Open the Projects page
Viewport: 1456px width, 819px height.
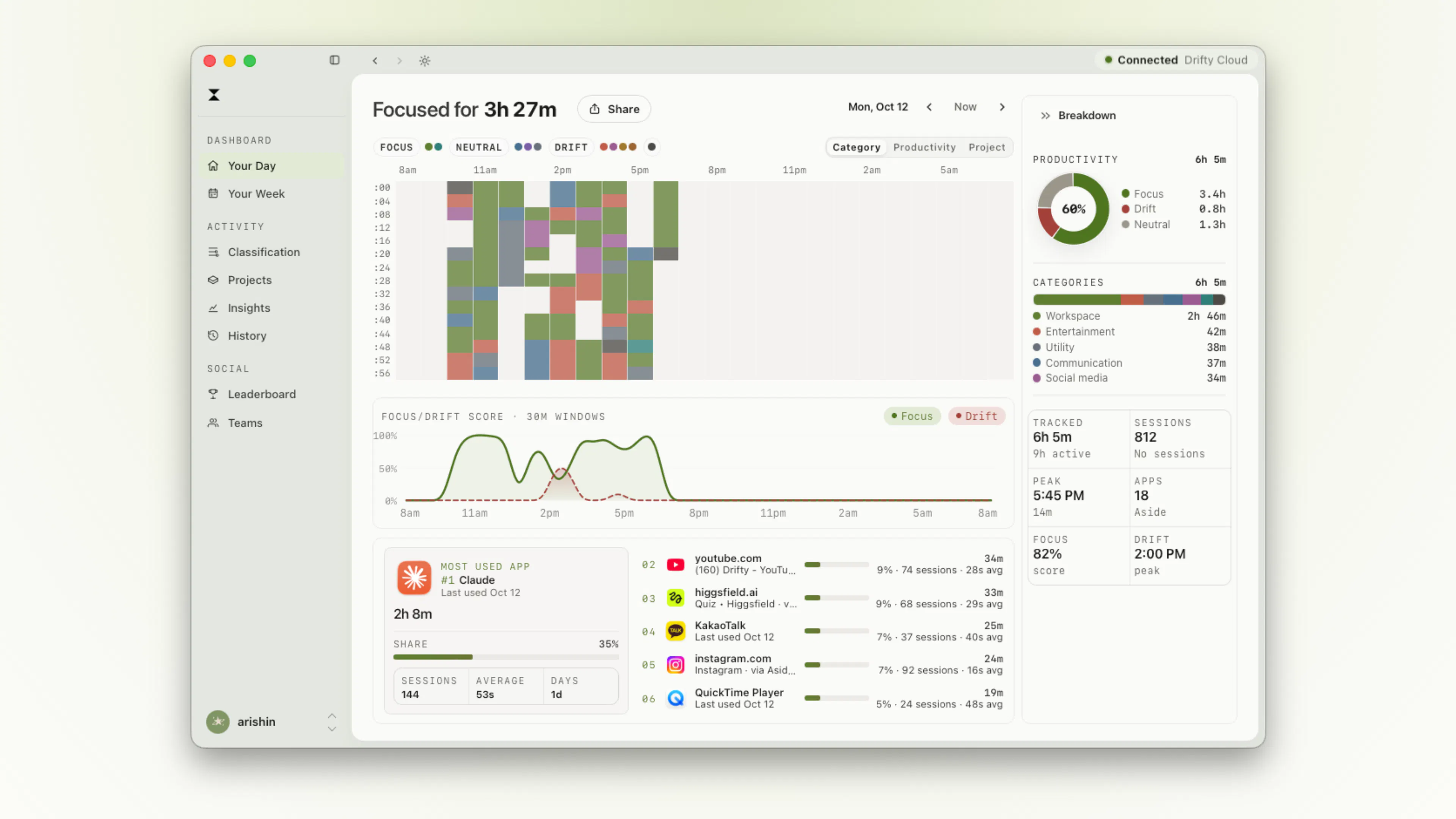point(271,280)
